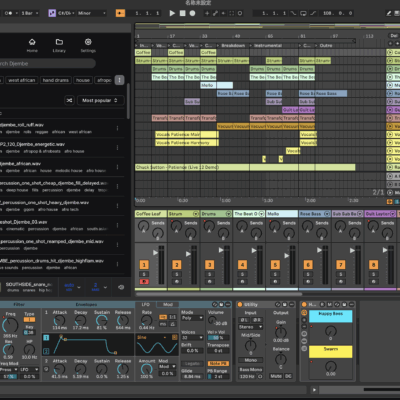Viewport: 400px width, 400px height.
Task: Click the Mute button in Utility
Action: click(x=276, y=376)
